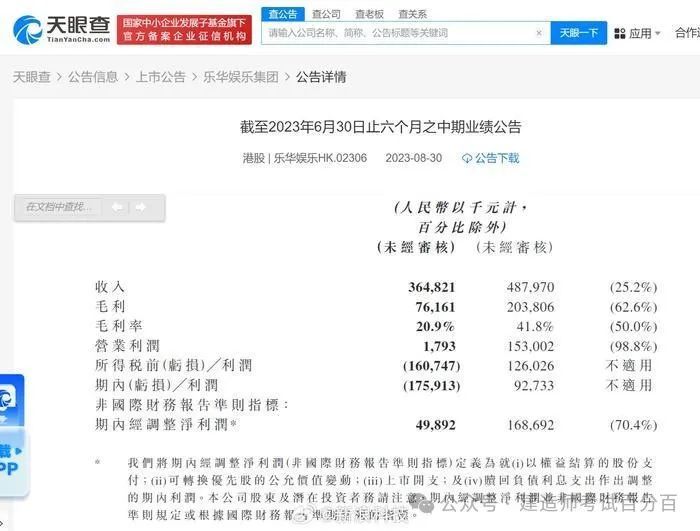This screenshot has width=700, height=531.
Task: Select the 查公告 search tab
Action: 283,14
